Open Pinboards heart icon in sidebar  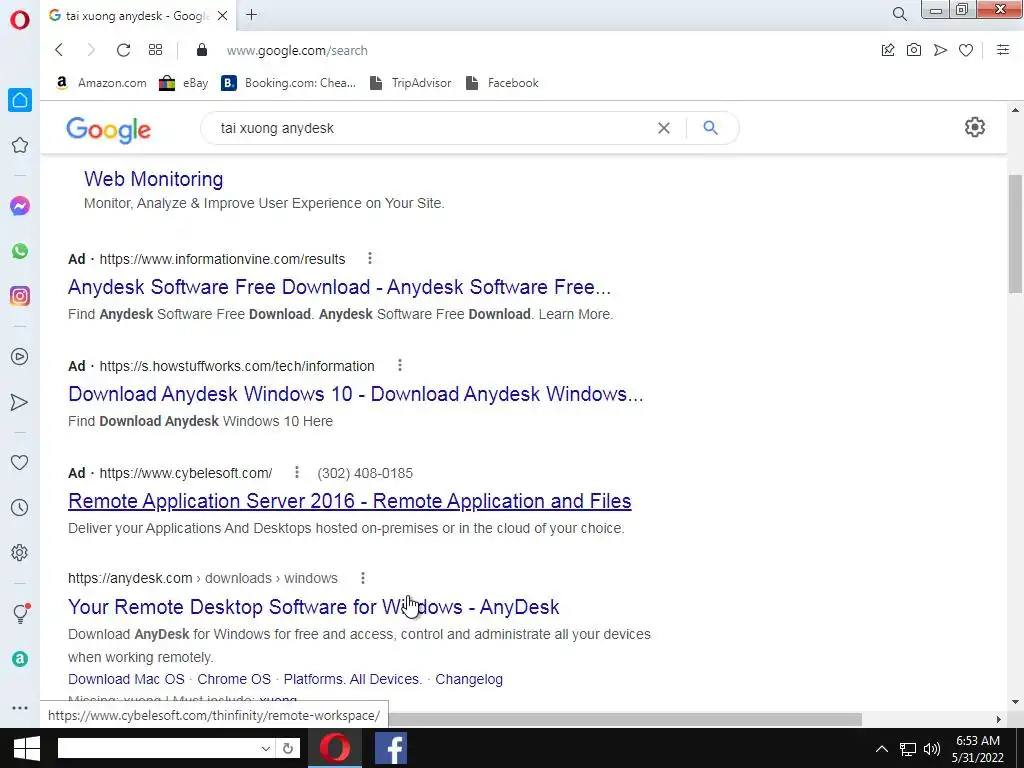20,462
